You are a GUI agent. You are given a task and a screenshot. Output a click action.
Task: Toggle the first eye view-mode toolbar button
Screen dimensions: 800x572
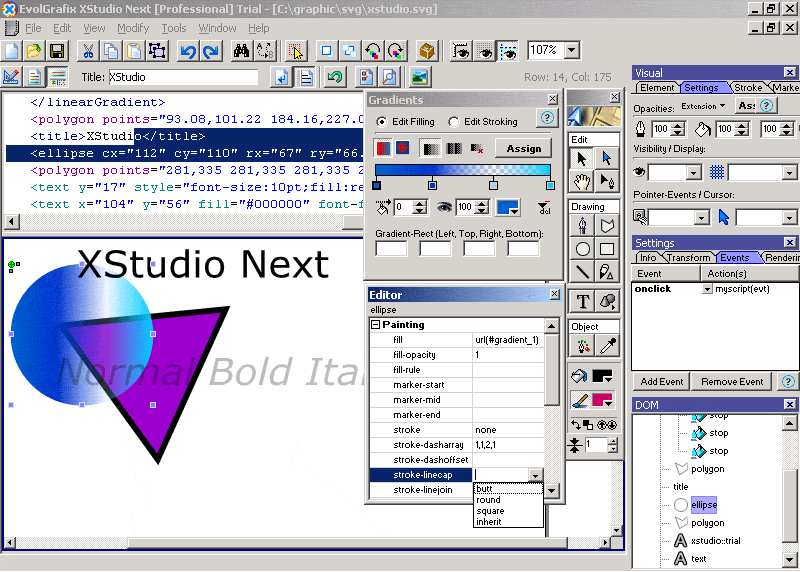[461, 51]
